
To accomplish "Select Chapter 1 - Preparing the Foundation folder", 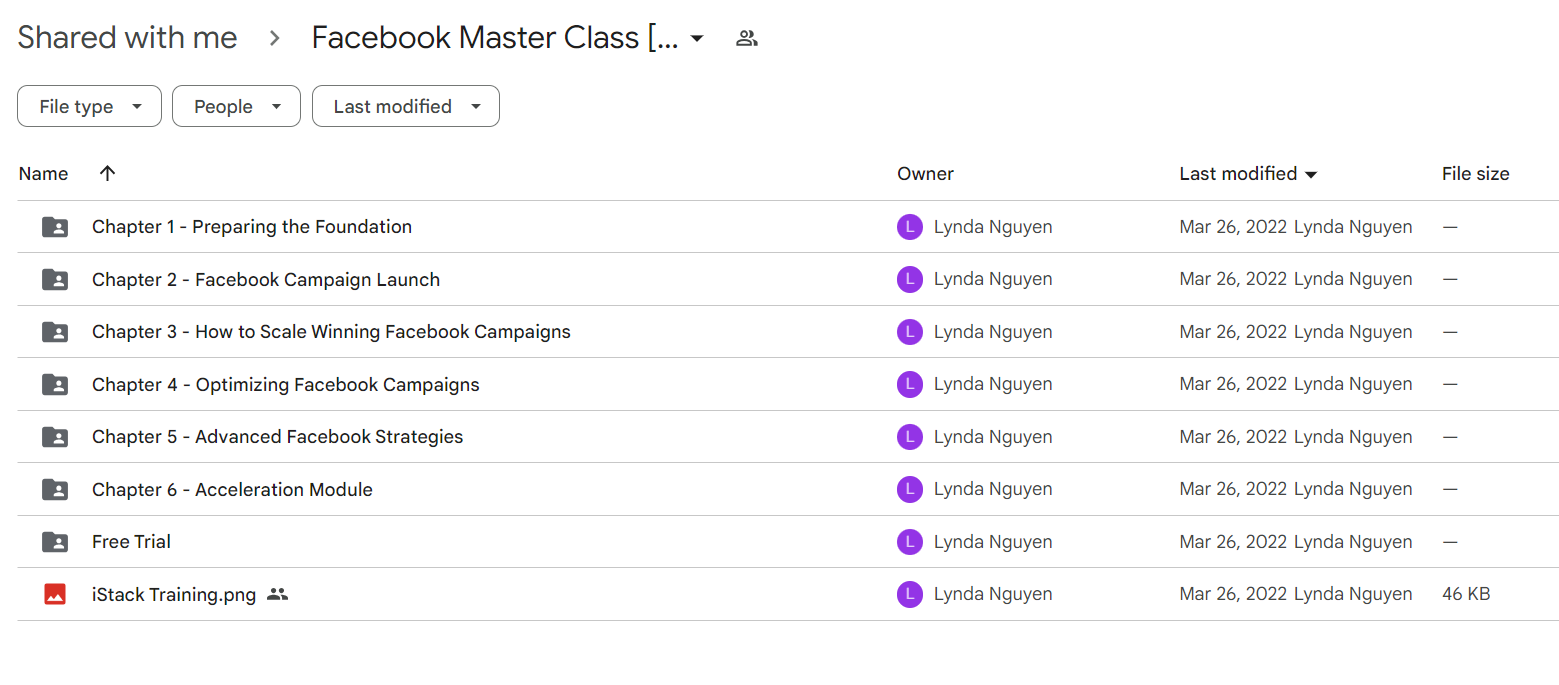I will tap(252, 227).
